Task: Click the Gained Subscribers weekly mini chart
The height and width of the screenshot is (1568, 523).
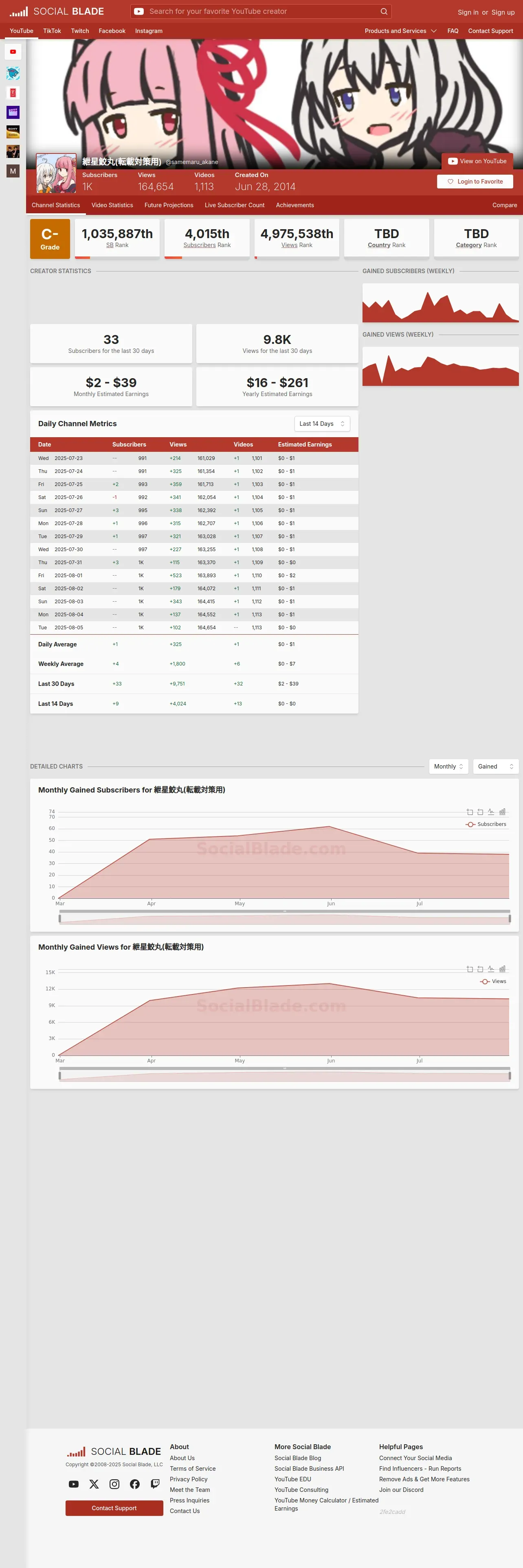Action: click(441, 302)
